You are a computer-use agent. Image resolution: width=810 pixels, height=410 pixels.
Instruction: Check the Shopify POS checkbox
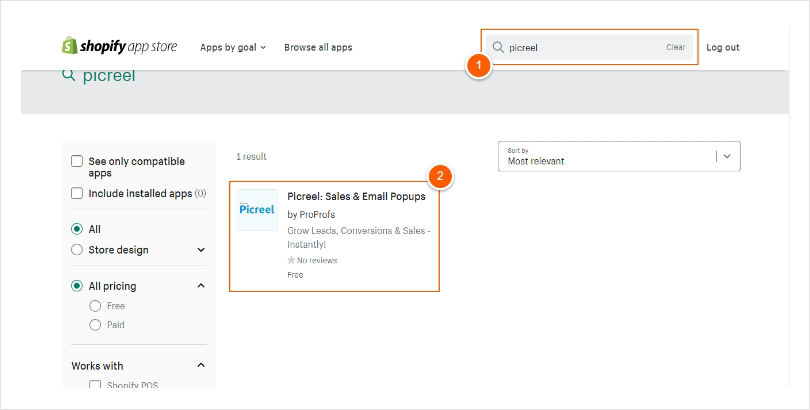(95, 385)
